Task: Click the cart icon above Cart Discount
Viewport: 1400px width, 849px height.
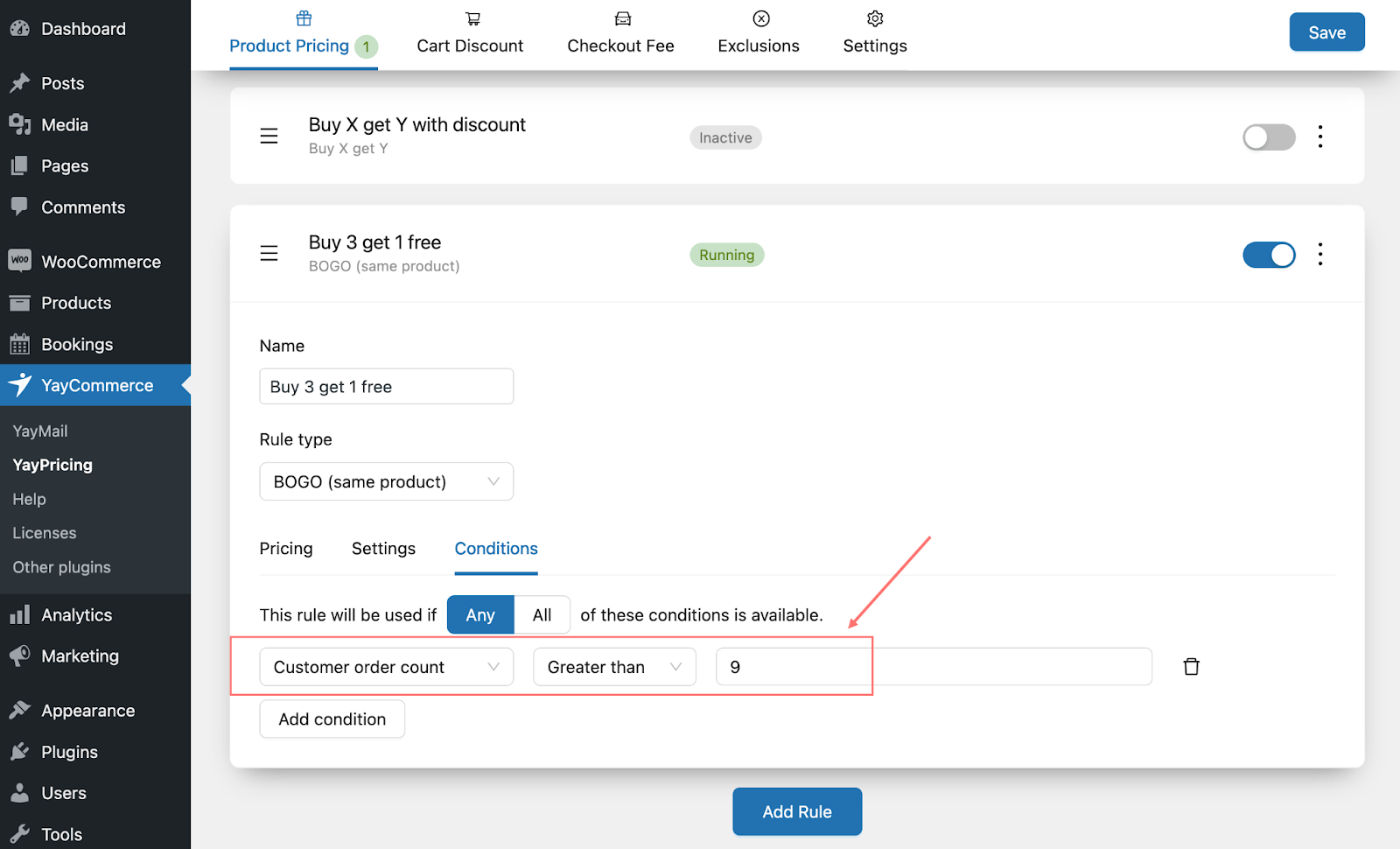Action: click(472, 18)
